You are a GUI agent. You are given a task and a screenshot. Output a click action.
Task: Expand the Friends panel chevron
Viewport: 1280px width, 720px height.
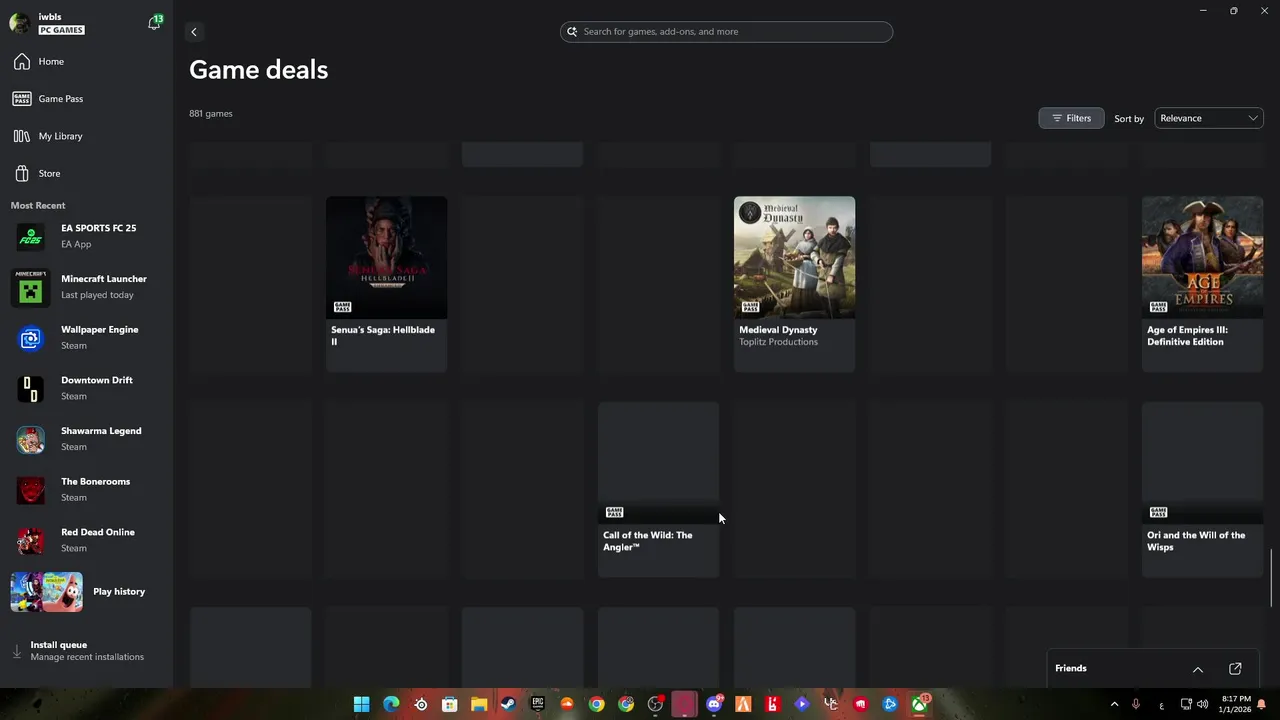point(1198,669)
